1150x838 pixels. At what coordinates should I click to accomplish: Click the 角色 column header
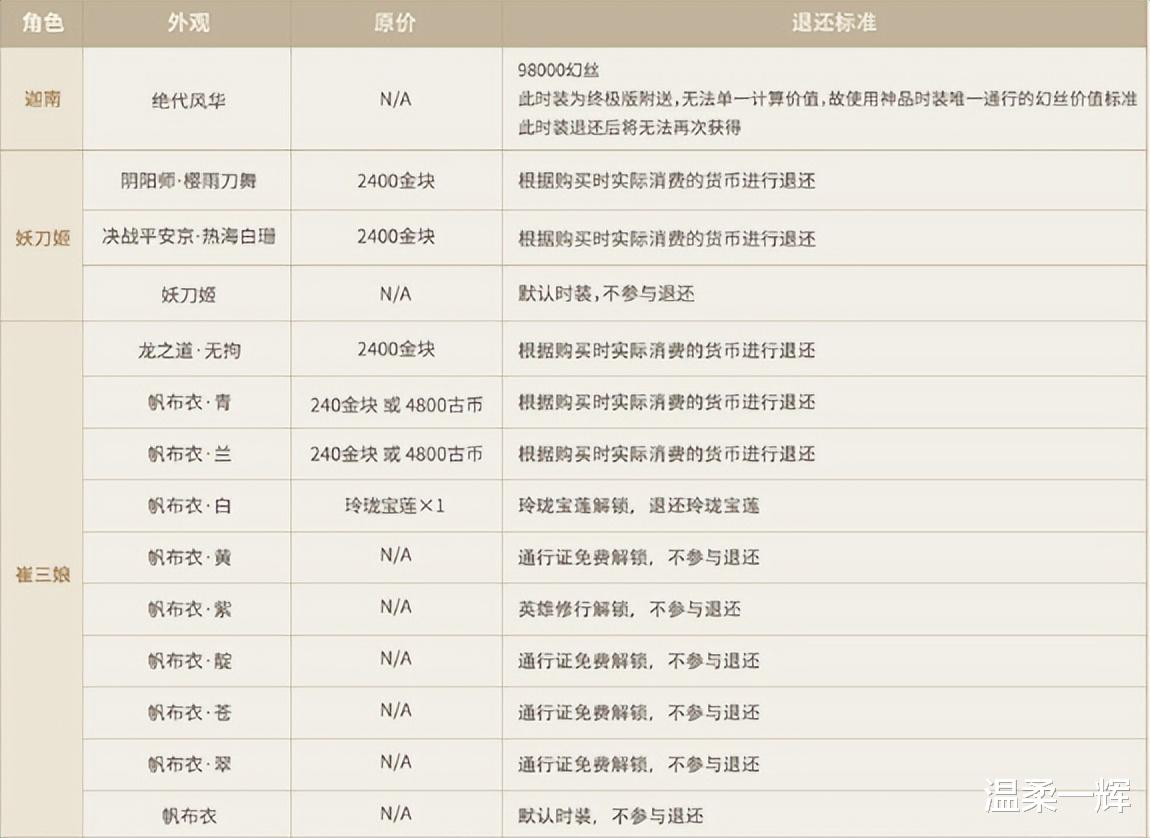tap(42, 23)
